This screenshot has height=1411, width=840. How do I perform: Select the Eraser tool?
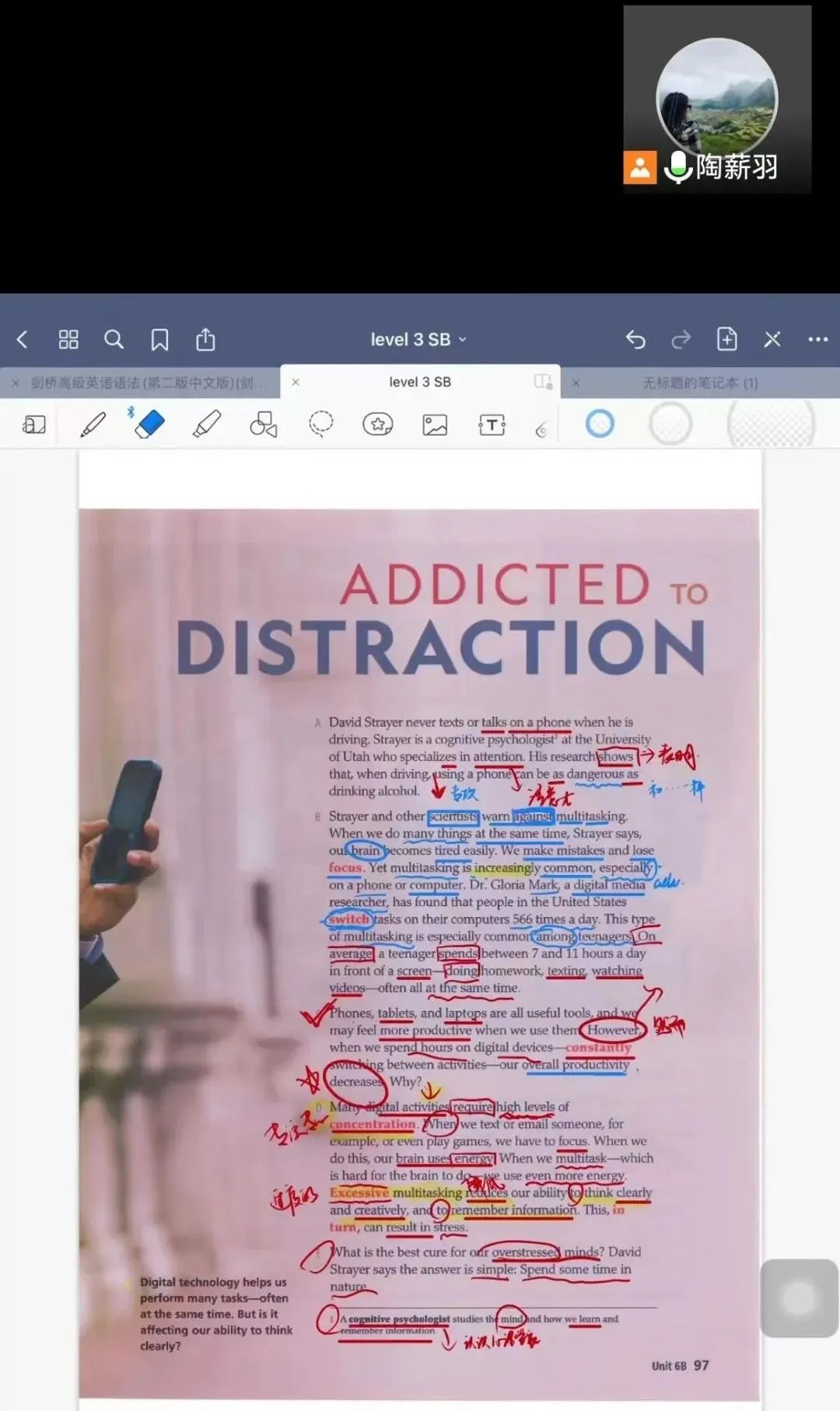point(149,424)
